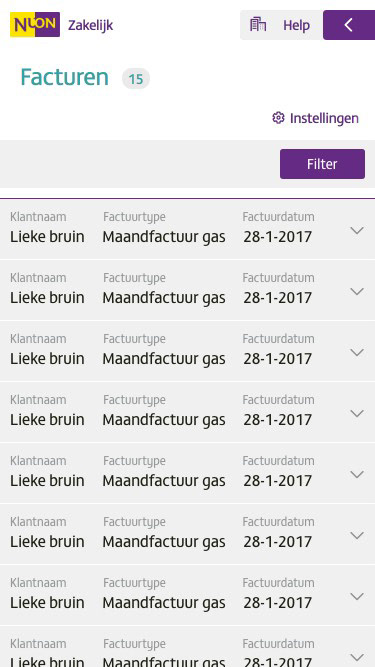The width and height of the screenshot is (375, 667).
Task: Click the Facturen count badge showing 15
Action: tap(136, 79)
